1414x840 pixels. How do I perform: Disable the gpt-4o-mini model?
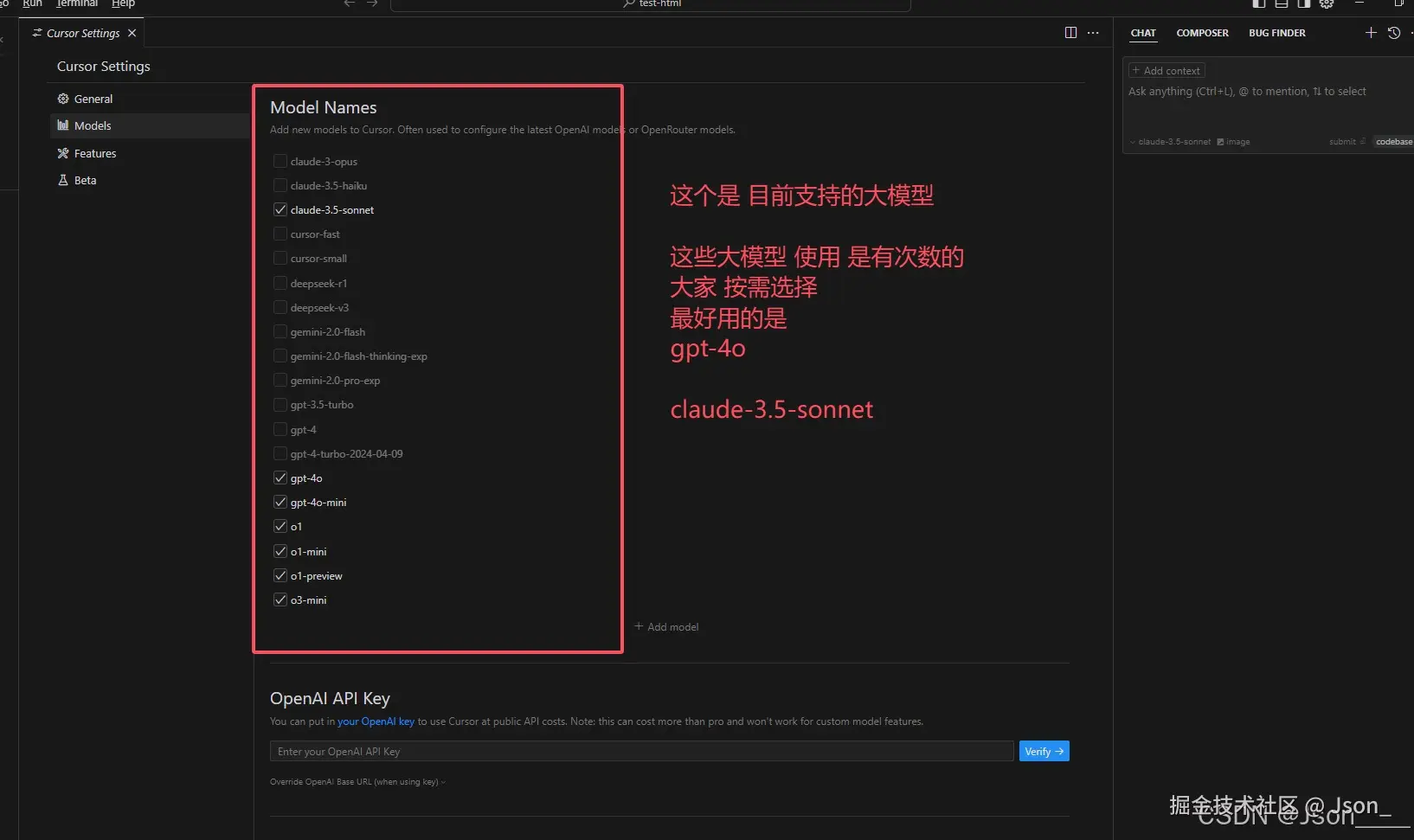pos(280,502)
